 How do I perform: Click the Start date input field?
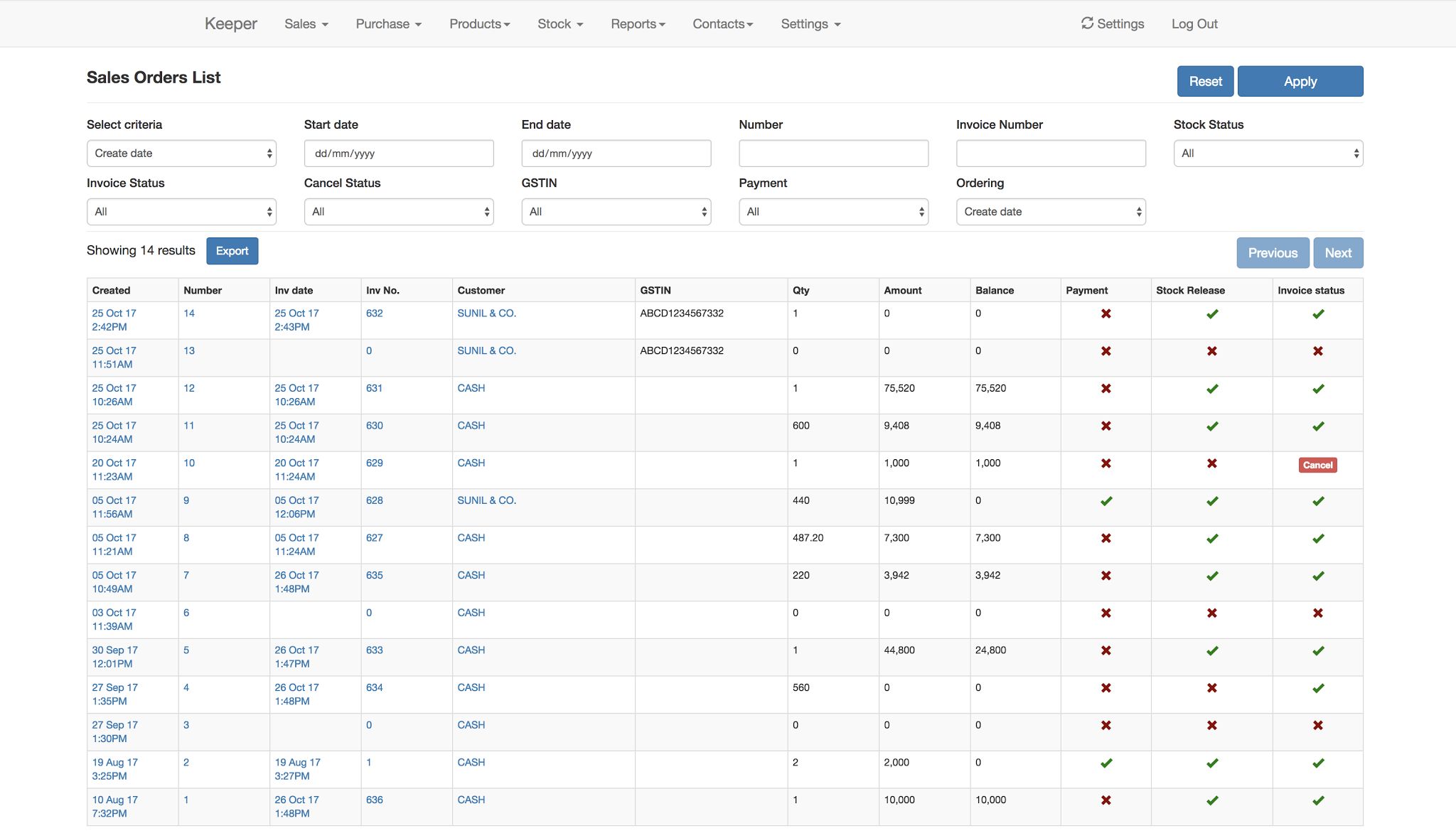[399, 153]
